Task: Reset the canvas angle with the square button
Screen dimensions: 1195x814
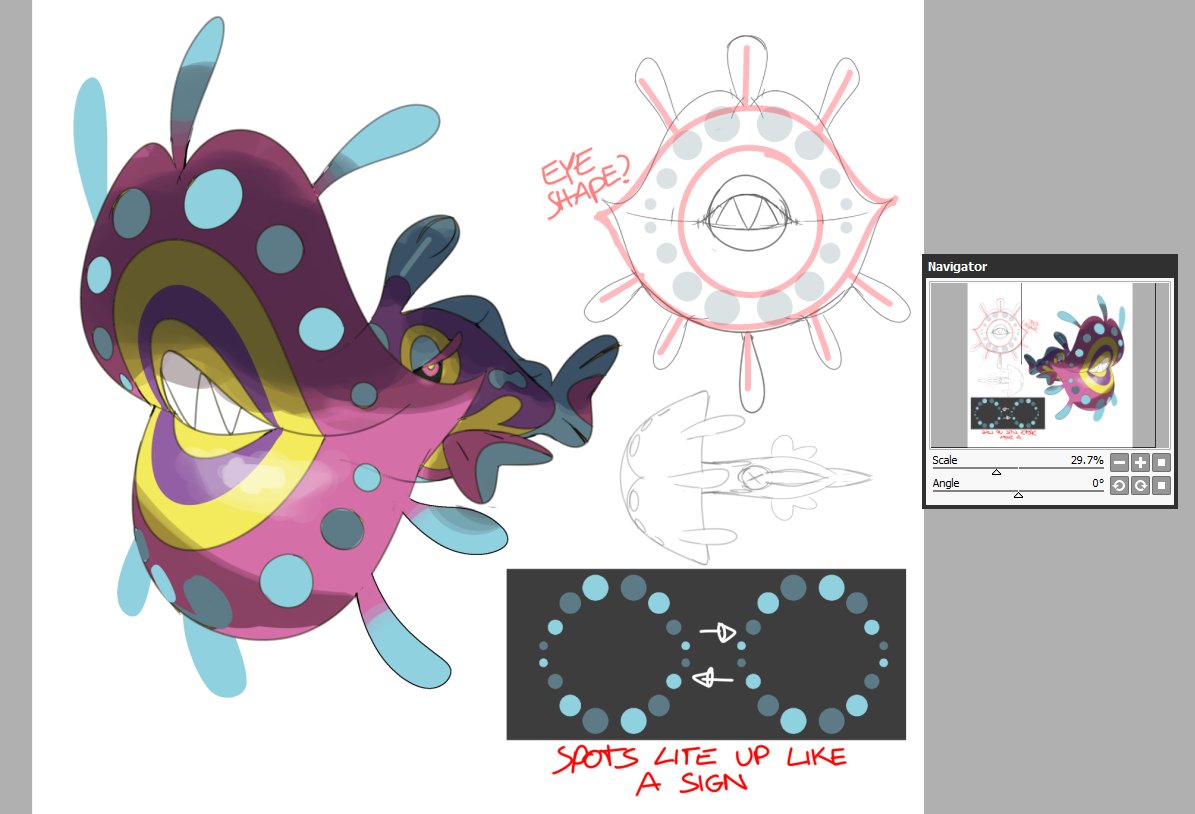Action: click(x=1161, y=486)
